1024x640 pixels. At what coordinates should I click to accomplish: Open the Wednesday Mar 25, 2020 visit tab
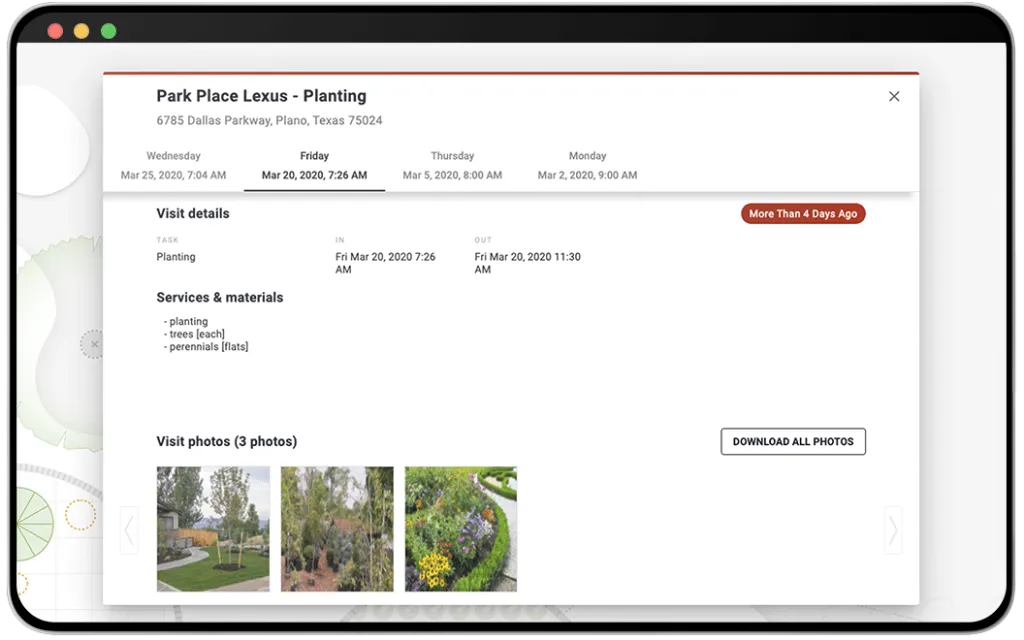tap(173, 166)
